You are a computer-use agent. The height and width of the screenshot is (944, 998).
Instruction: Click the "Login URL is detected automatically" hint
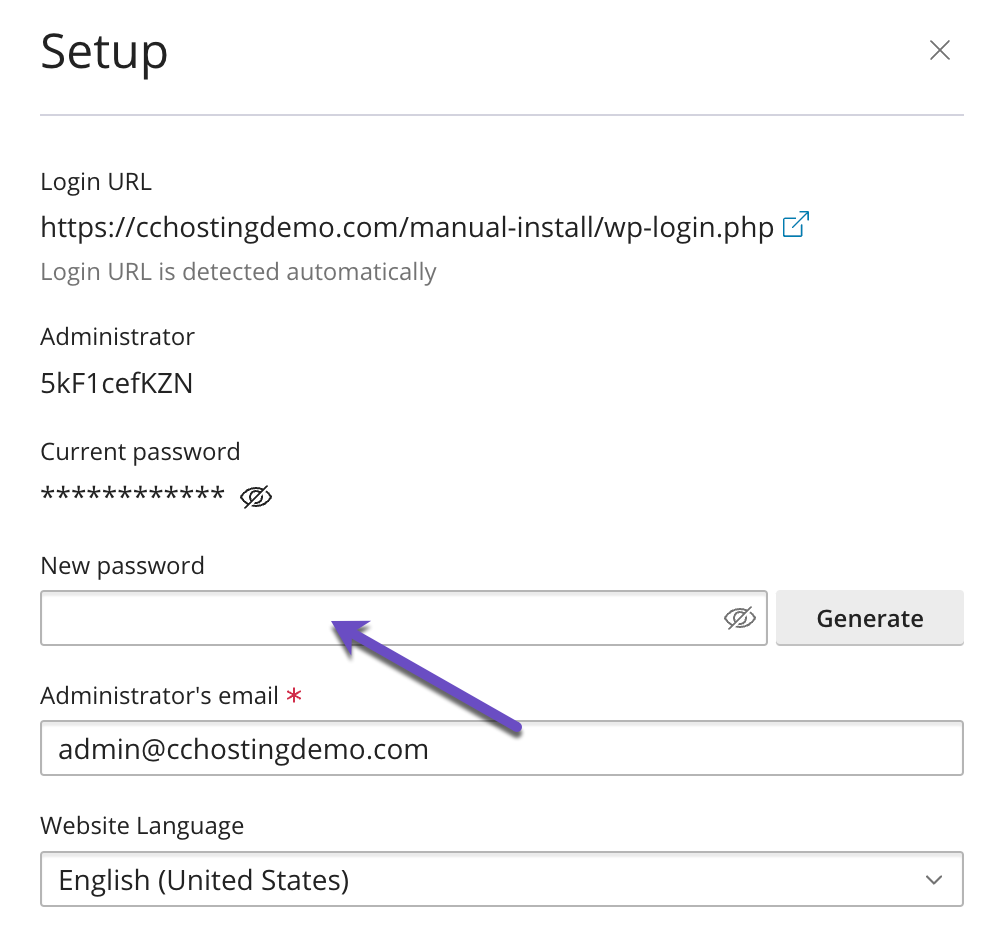(x=238, y=272)
